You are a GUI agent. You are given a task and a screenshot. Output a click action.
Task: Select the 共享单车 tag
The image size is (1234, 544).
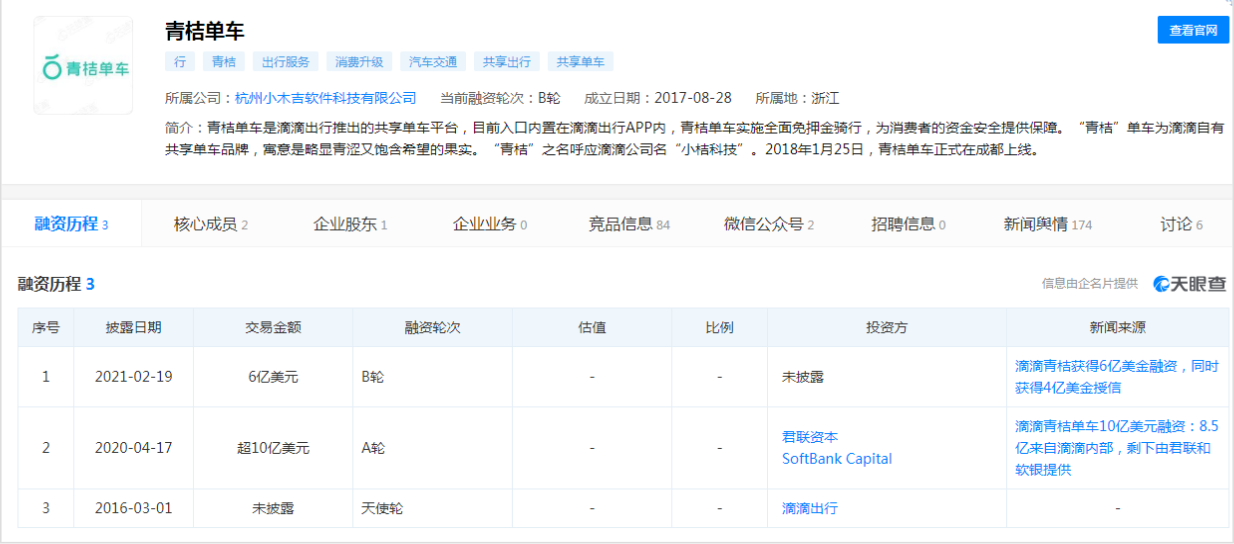point(580,61)
